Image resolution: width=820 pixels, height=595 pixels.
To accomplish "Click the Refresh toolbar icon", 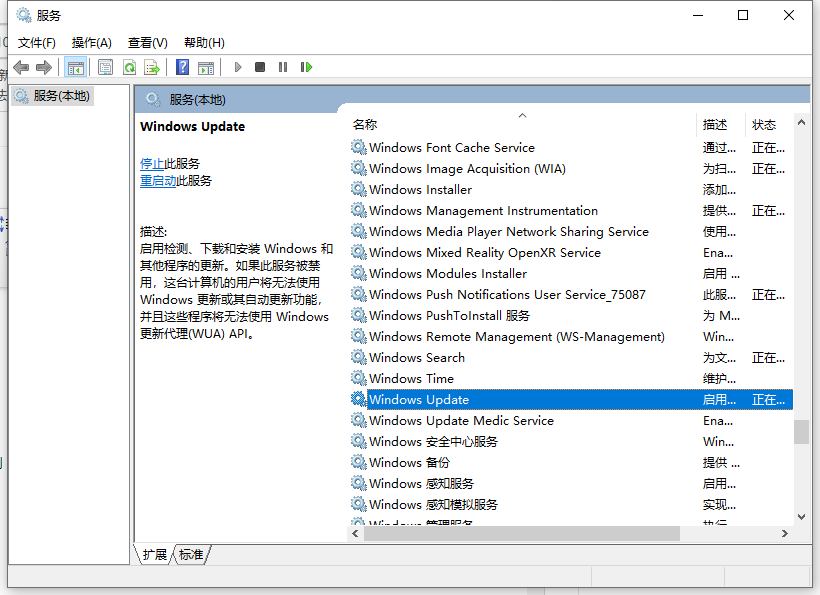I will click(129, 67).
